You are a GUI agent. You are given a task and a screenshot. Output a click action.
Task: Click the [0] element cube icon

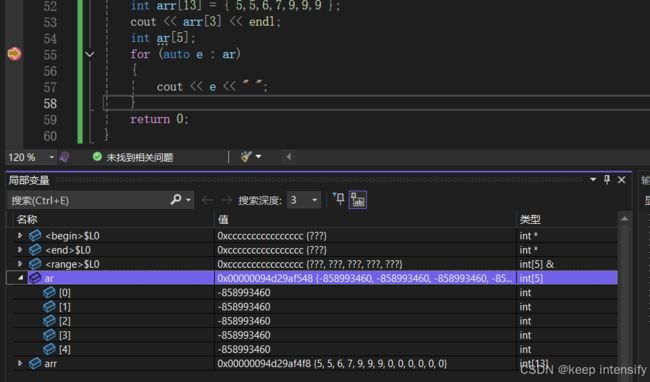(x=49, y=292)
